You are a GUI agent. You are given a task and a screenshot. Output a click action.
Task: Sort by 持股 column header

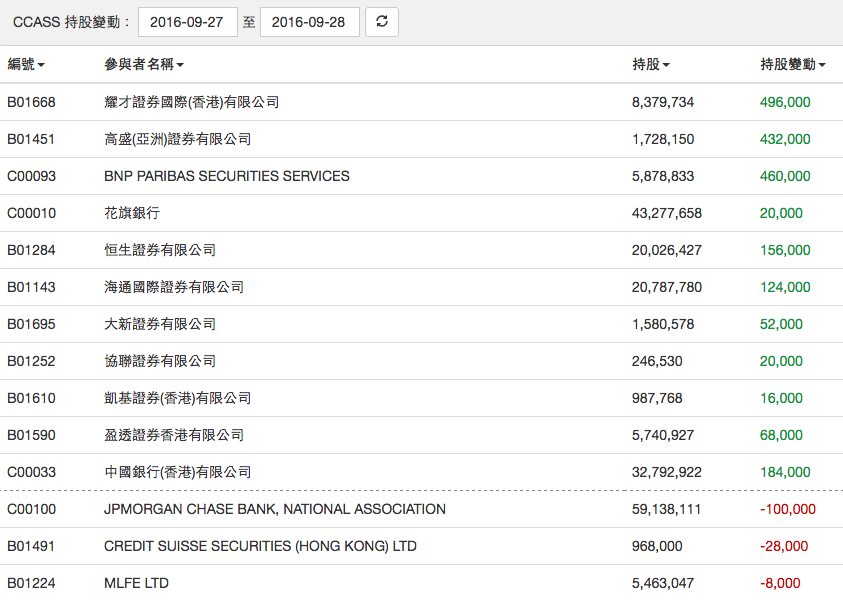[651, 64]
